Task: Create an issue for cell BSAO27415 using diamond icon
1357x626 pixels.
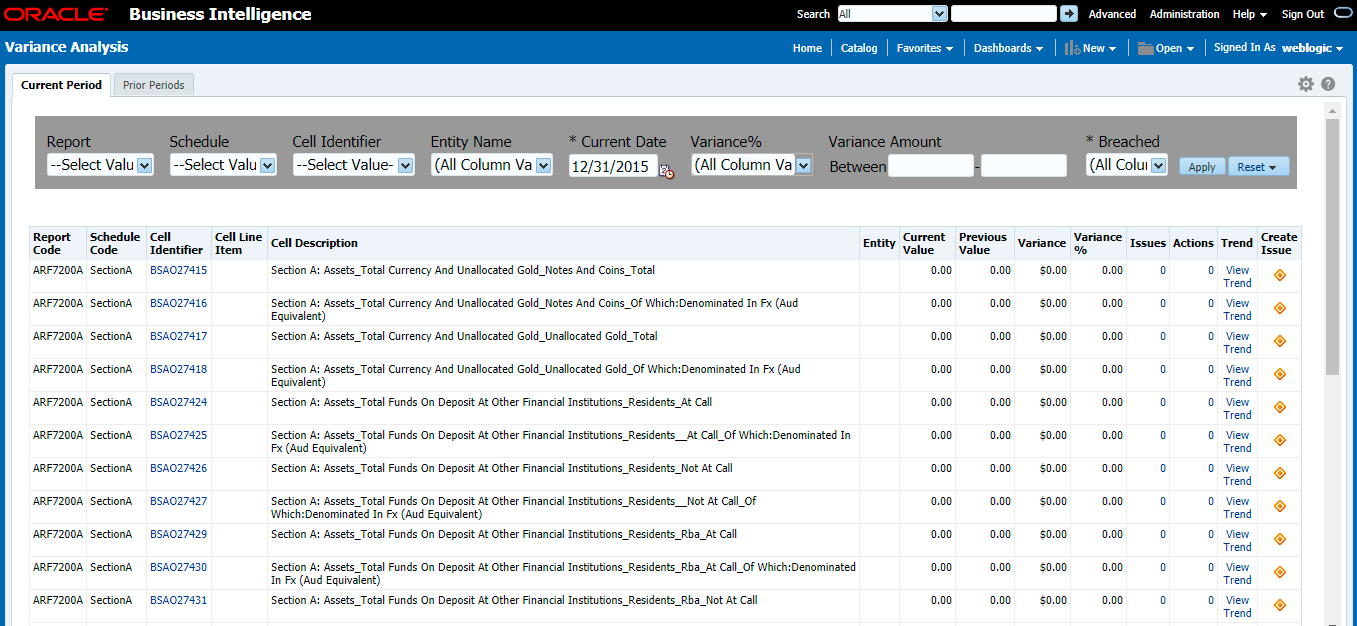Action: coord(1279,274)
